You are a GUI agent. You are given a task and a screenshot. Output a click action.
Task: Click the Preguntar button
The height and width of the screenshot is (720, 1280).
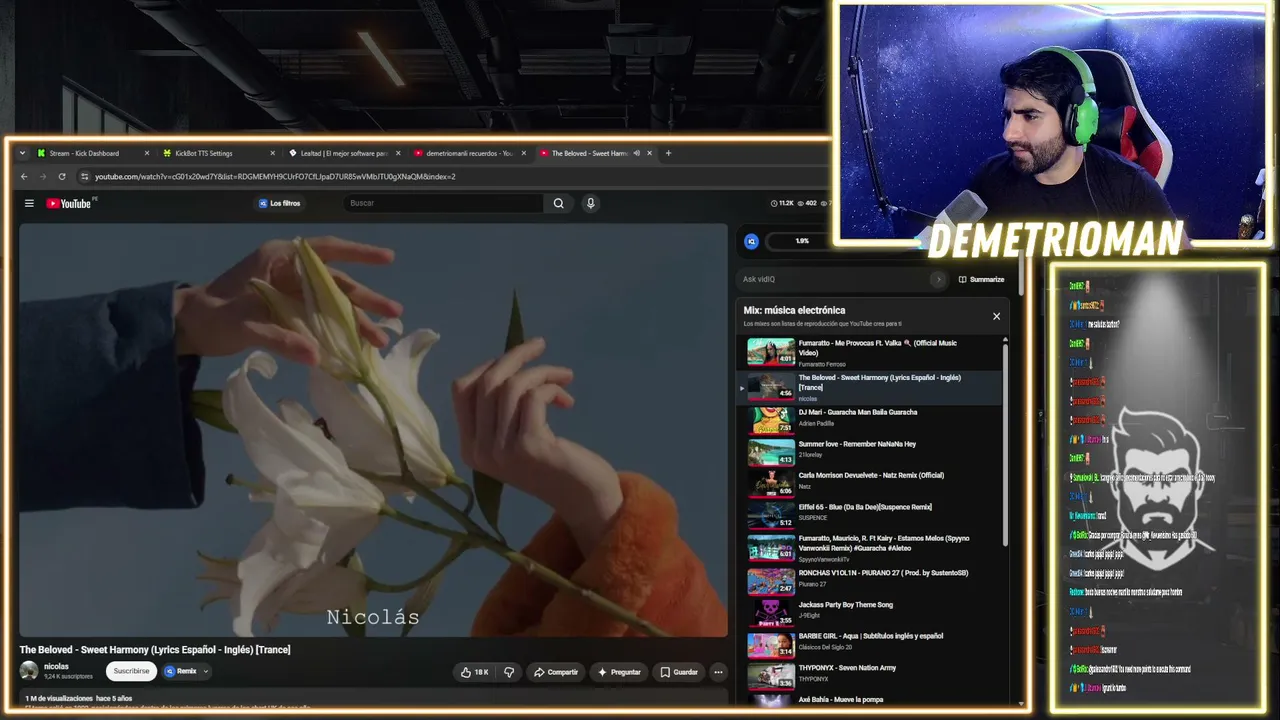[619, 672]
